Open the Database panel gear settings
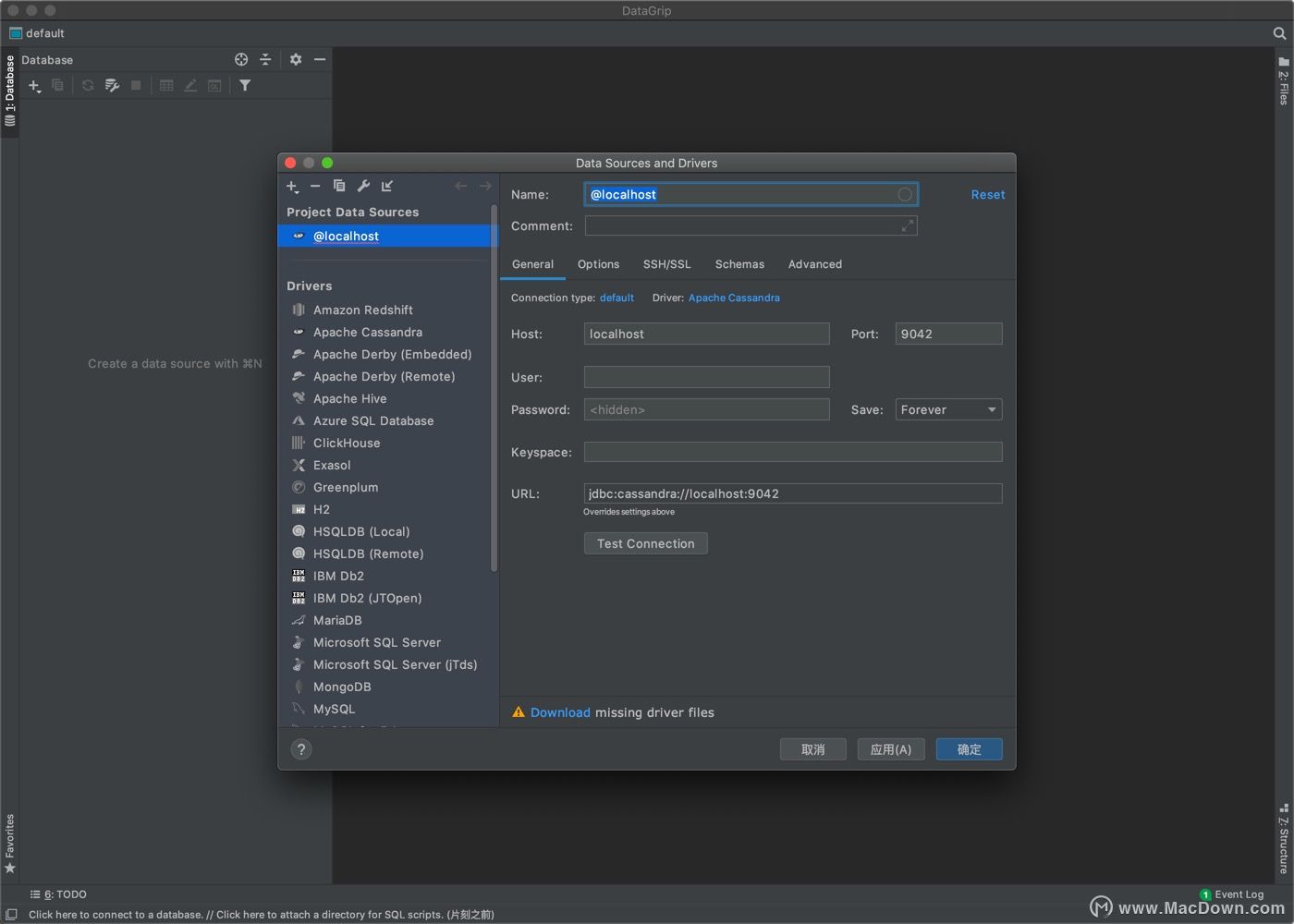 click(296, 59)
